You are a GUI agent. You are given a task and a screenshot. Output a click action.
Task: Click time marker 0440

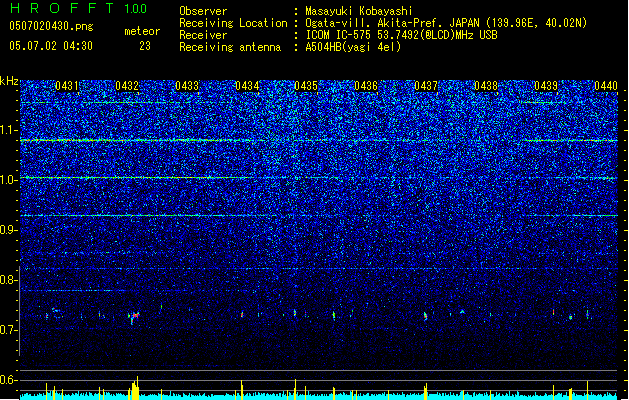pyautogui.click(x=606, y=86)
